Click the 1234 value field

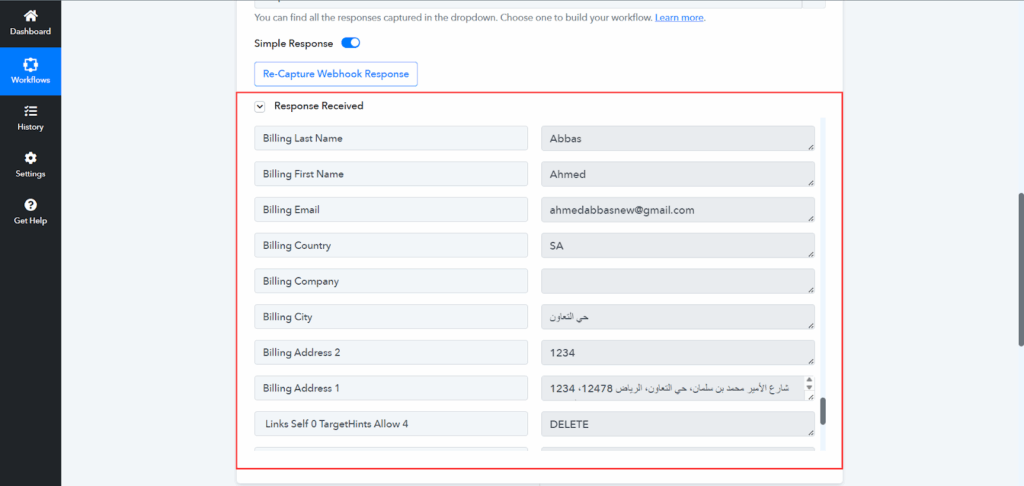click(x=678, y=352)
